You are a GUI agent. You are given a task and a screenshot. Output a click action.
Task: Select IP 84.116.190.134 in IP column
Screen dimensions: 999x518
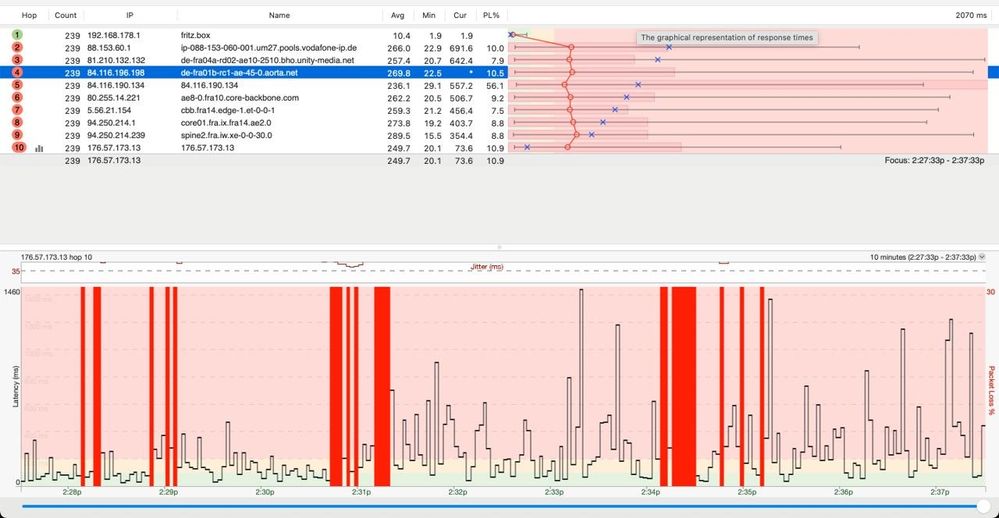tap(116, 85)
